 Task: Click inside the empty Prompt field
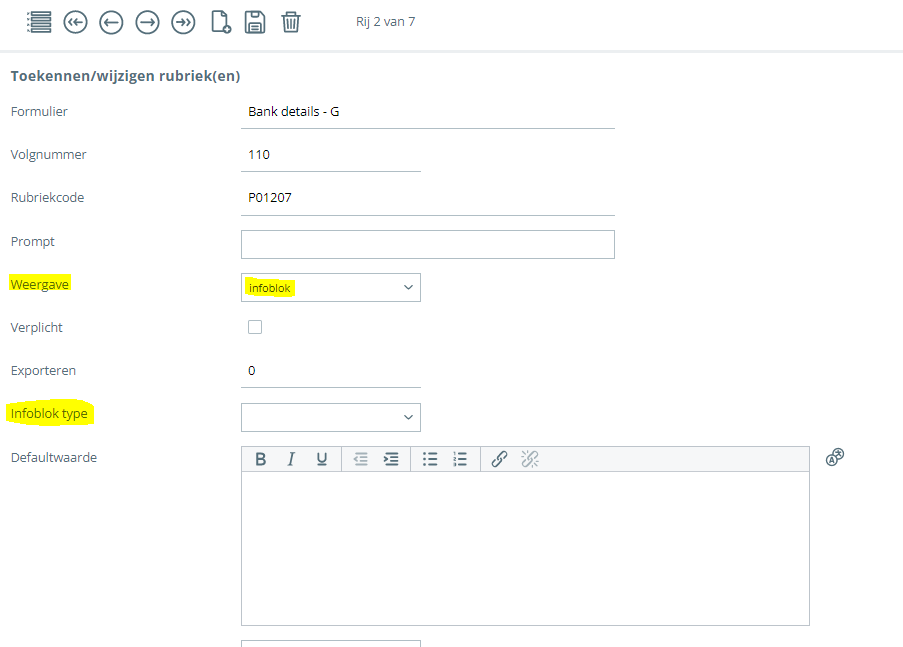[427, 244]
